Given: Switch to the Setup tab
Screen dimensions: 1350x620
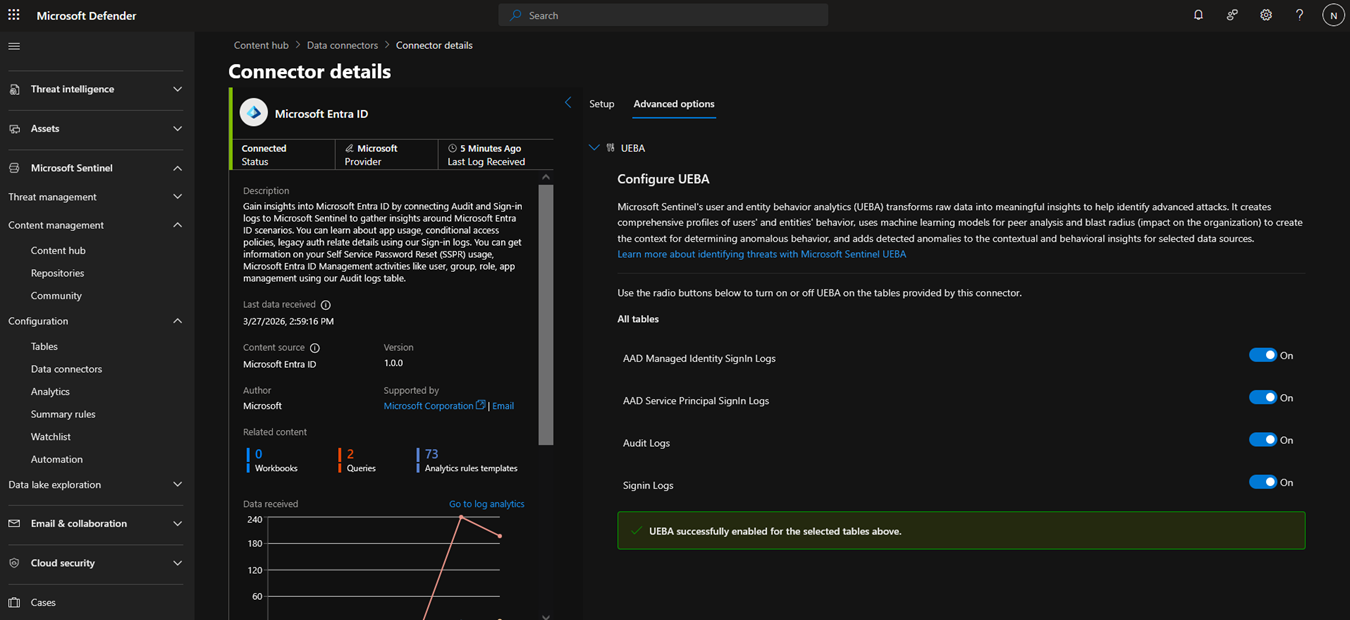Looking at the screenshot, I should pos(602,104).
